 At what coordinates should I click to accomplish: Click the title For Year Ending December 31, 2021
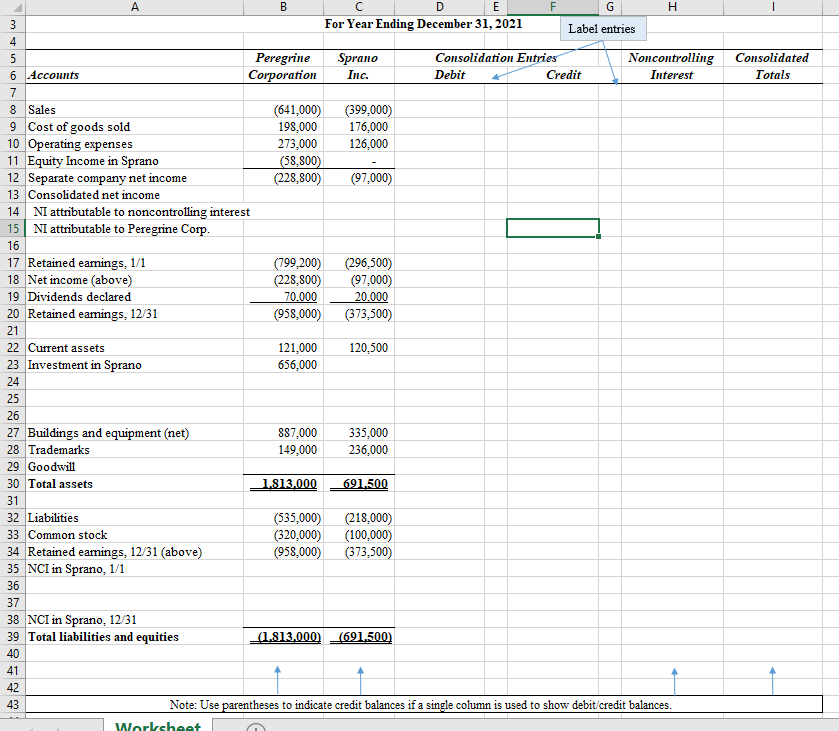pyautogui.click(x=423, y=24)
